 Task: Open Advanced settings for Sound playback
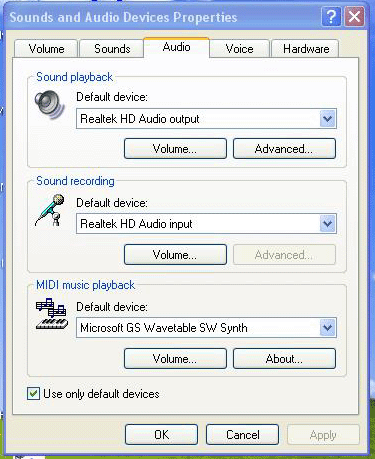pyautogui.click(x=284, y=149)
